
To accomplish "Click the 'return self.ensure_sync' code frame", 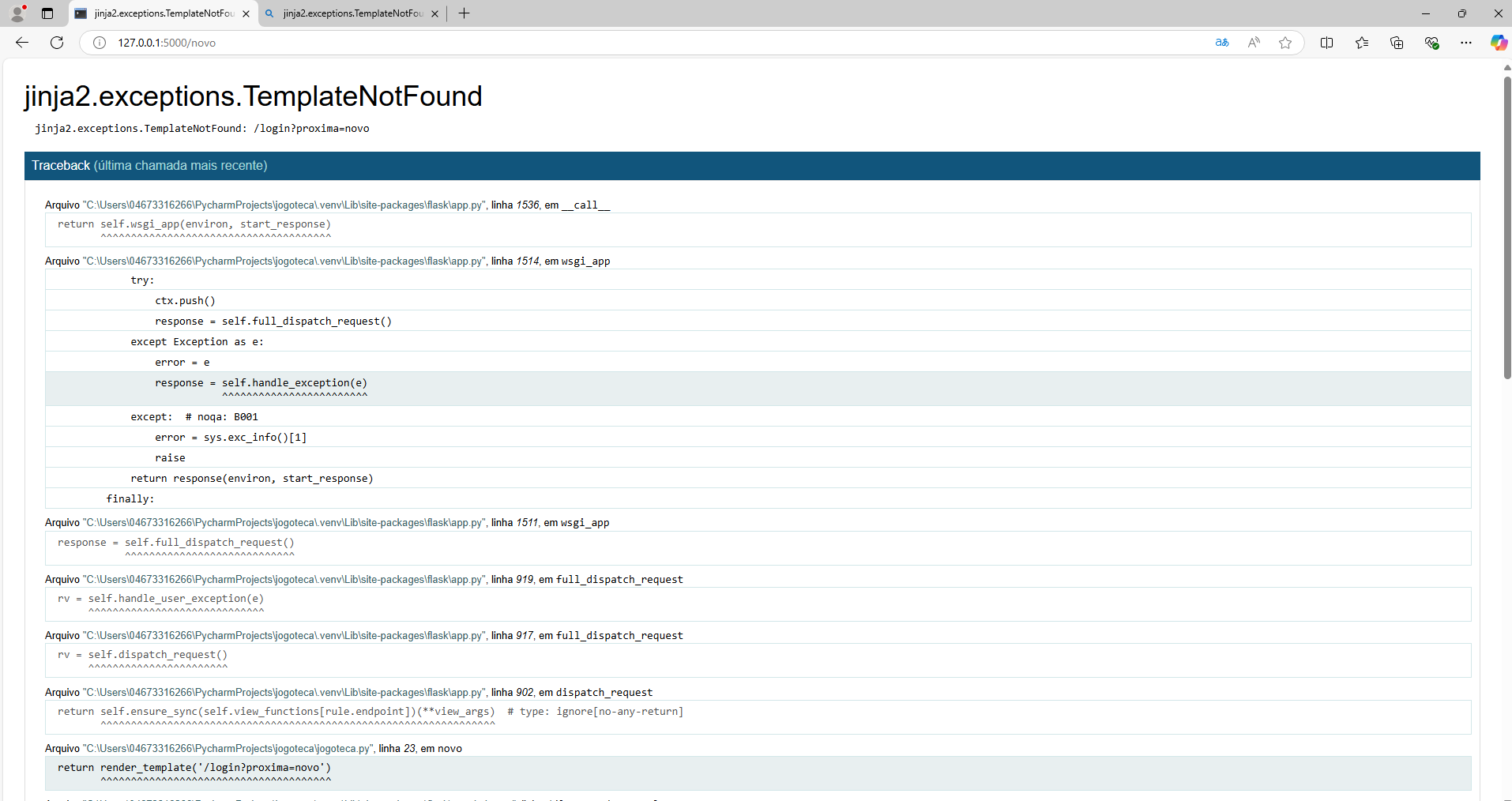I will tap(758, 717).
